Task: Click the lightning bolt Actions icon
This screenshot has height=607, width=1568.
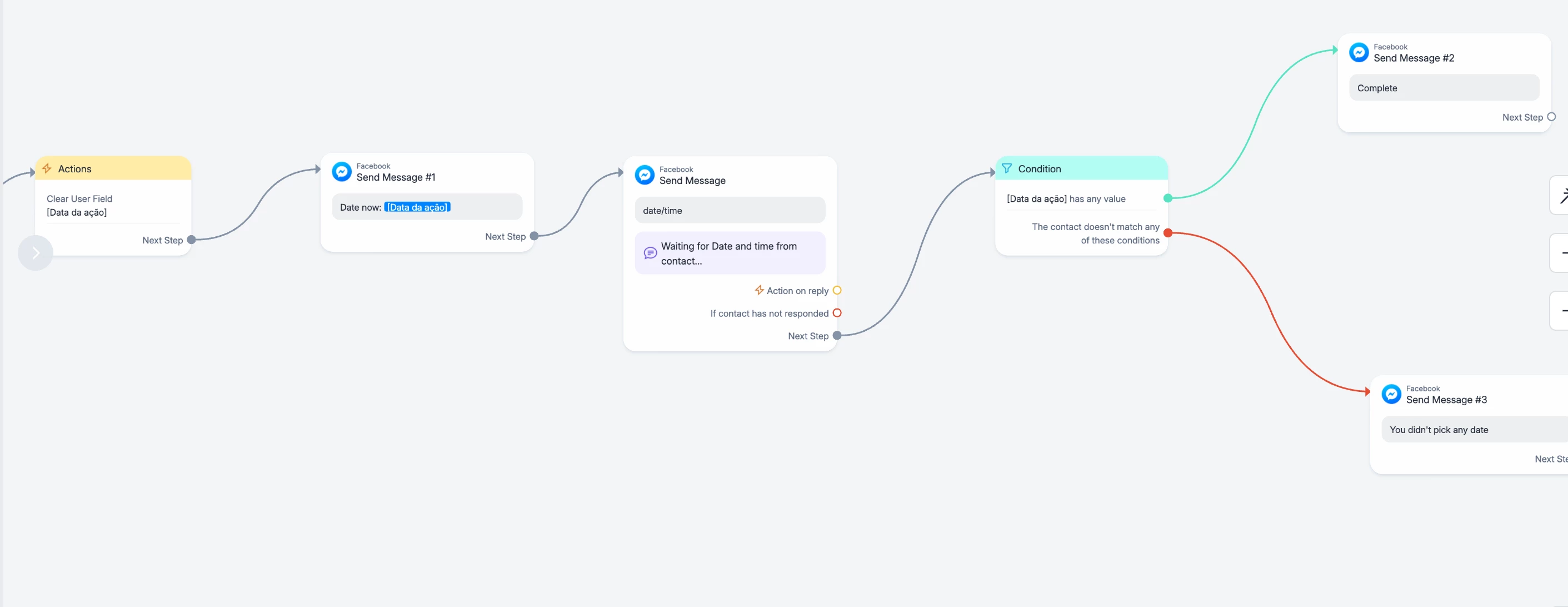Action: tap(47, 168)
